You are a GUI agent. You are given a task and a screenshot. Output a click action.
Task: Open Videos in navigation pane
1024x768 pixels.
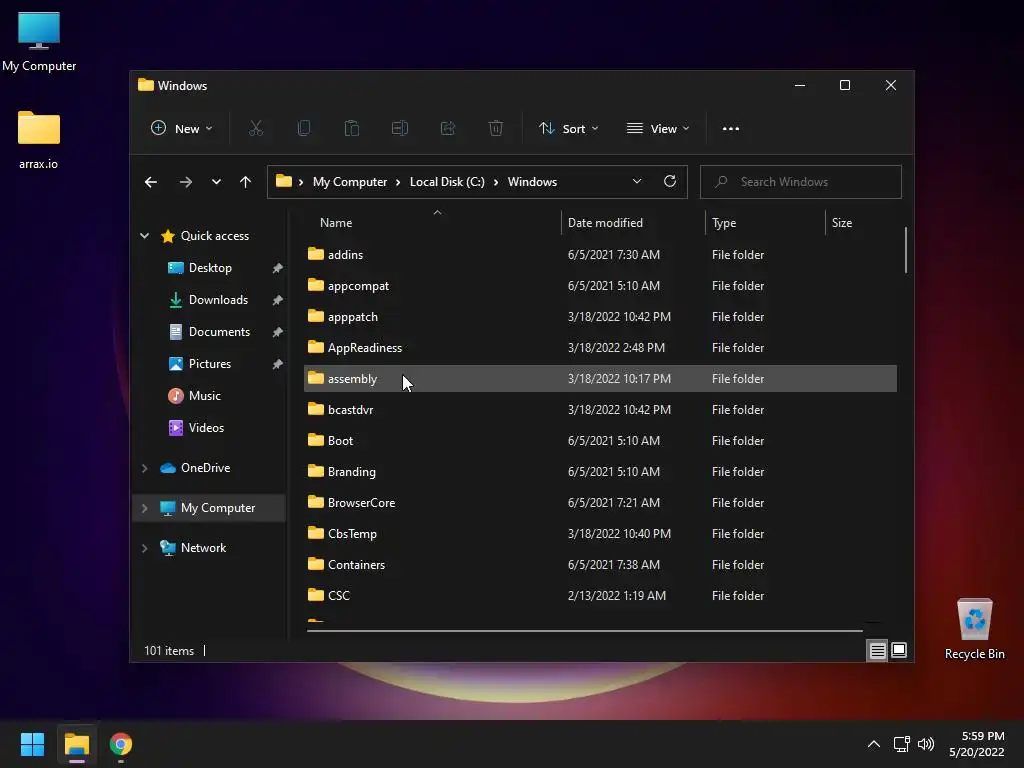click(206, 428)
